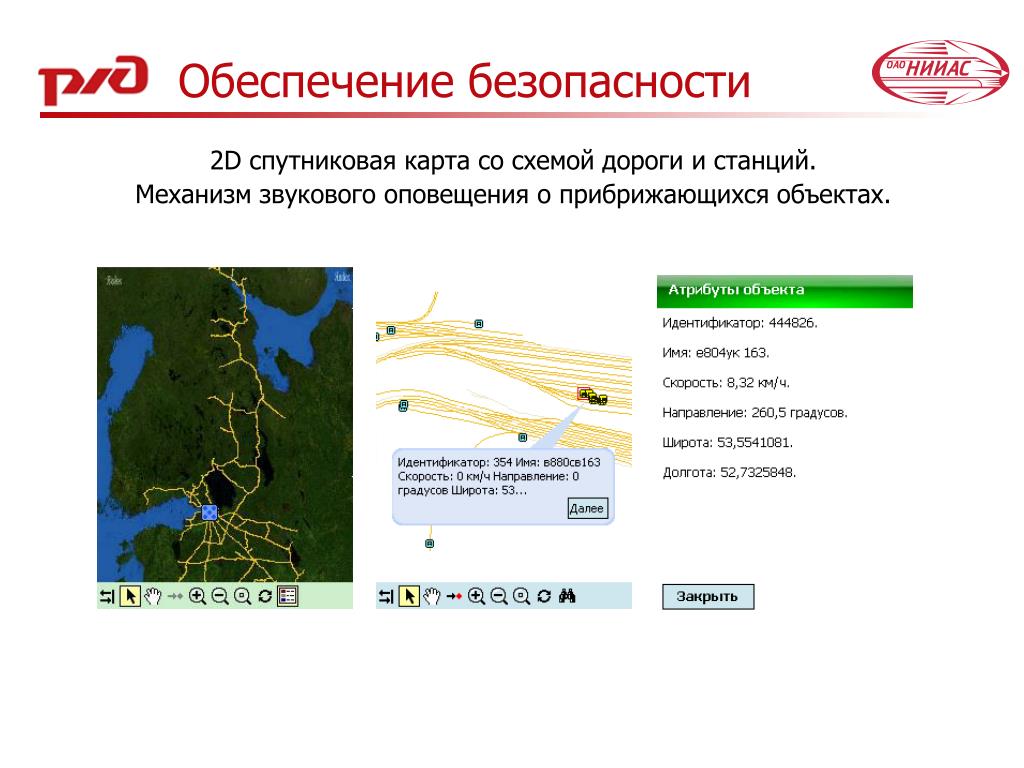Click 'Имя: е804ук 163.' attribute line
Image resolution: width=1024 pixels, height=768 pixels.
point(716,353)
